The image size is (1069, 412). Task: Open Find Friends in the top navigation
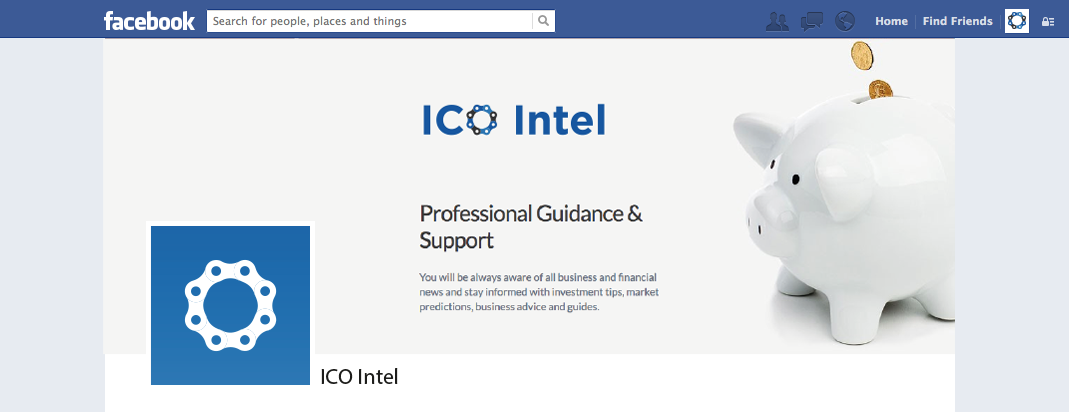point(958,21)
